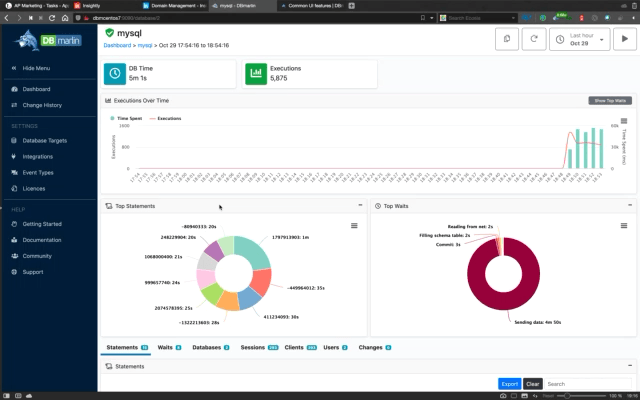Click the copy icon button in header
The width and height of the screenshot is (640, 400).
click(x=509, y=38)
